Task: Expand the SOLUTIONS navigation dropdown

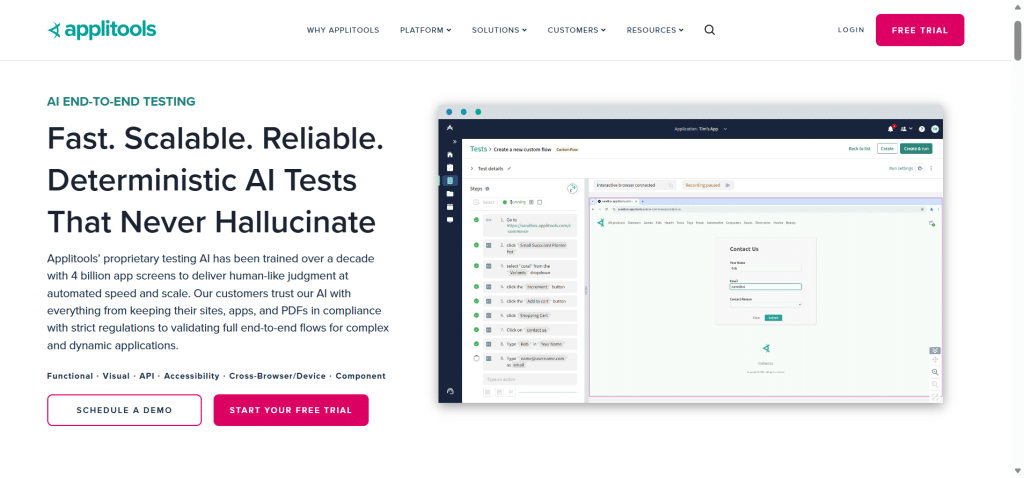Action: 499,30
